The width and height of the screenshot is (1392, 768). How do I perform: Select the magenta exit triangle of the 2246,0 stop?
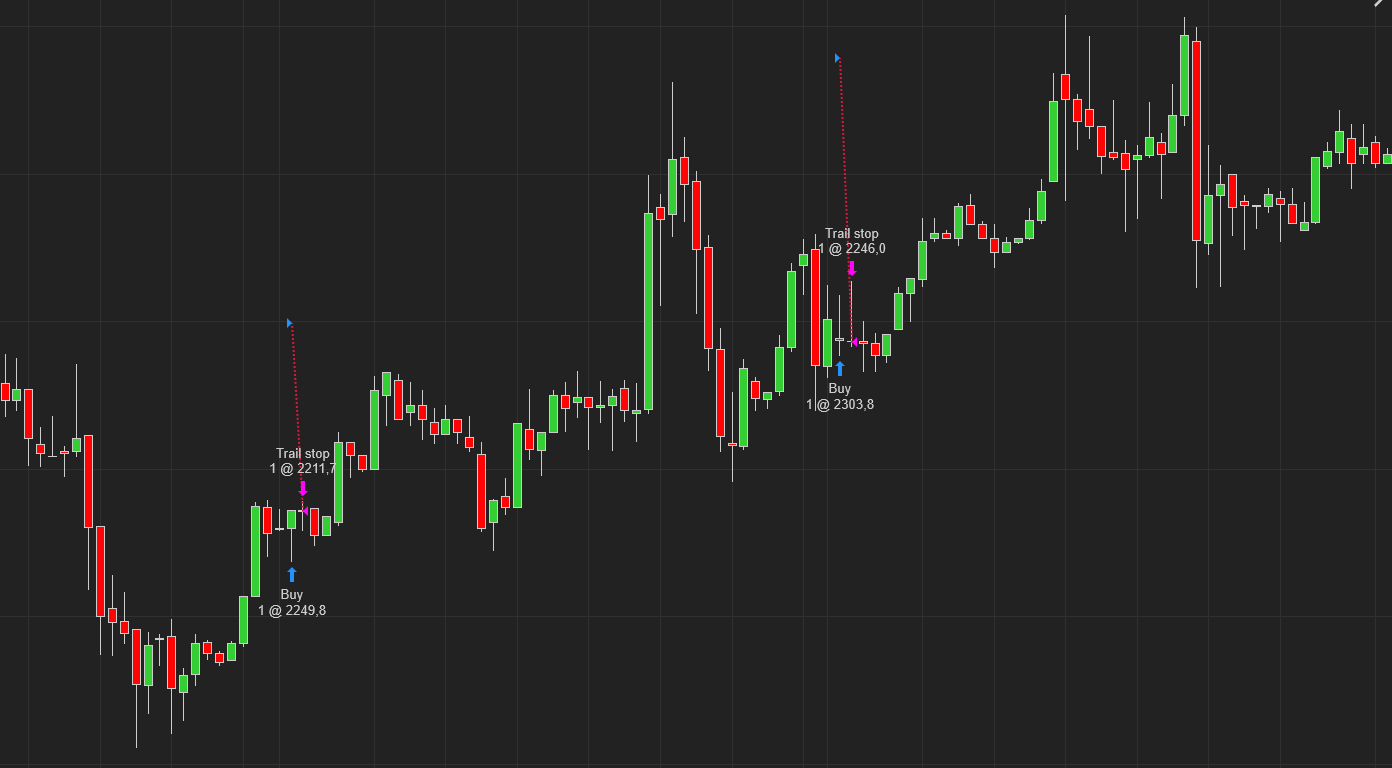[854, 342]
